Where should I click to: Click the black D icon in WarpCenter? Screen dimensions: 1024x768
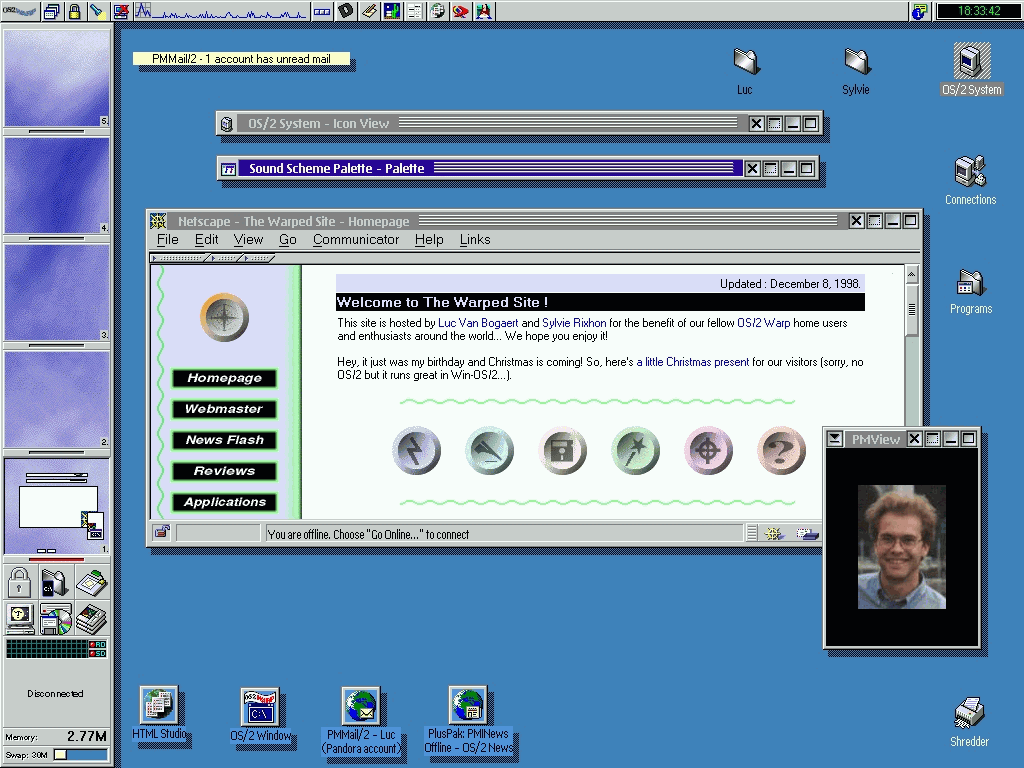point(346,11)
